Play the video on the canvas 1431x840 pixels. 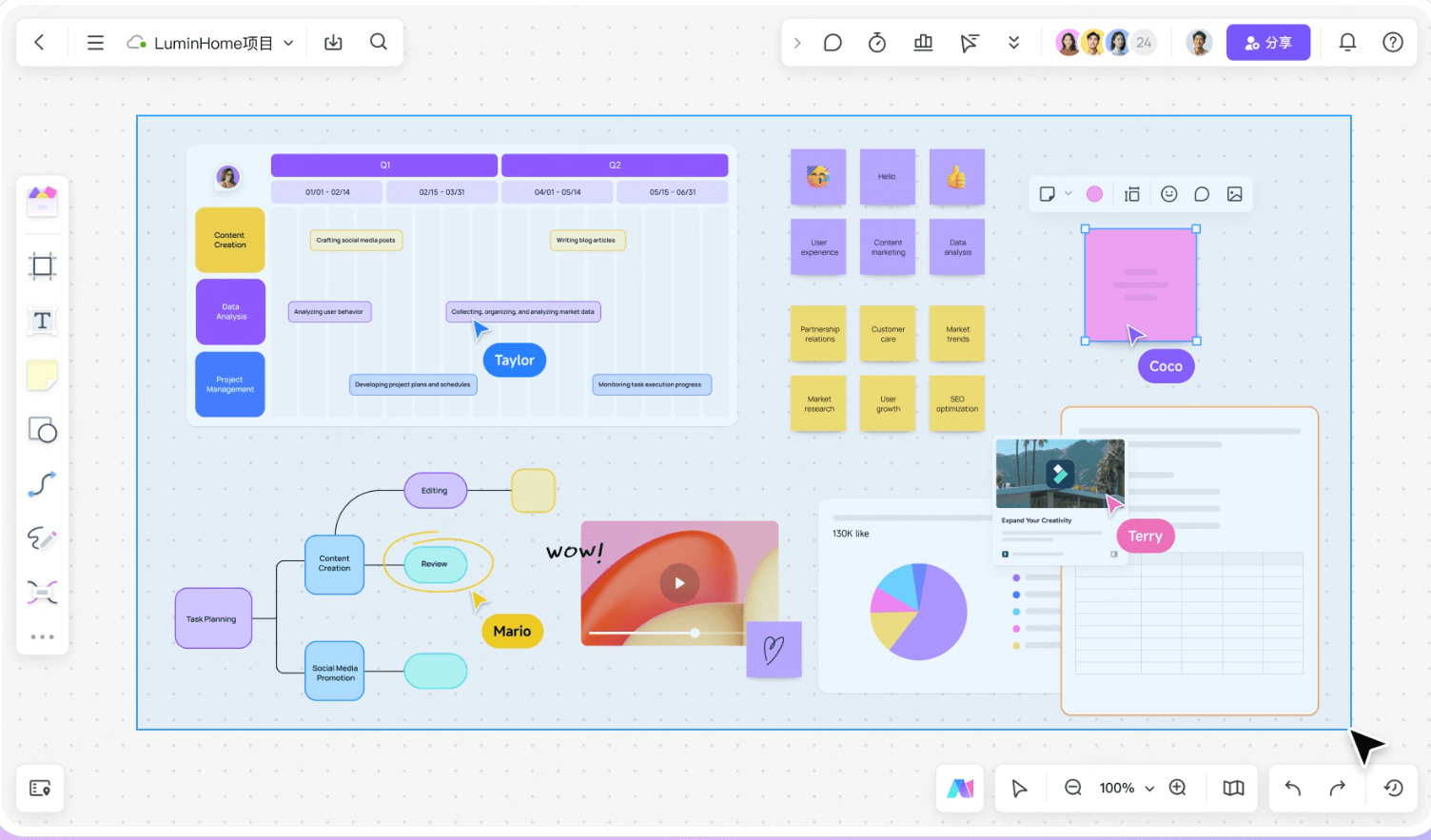[x=679, y=583]
